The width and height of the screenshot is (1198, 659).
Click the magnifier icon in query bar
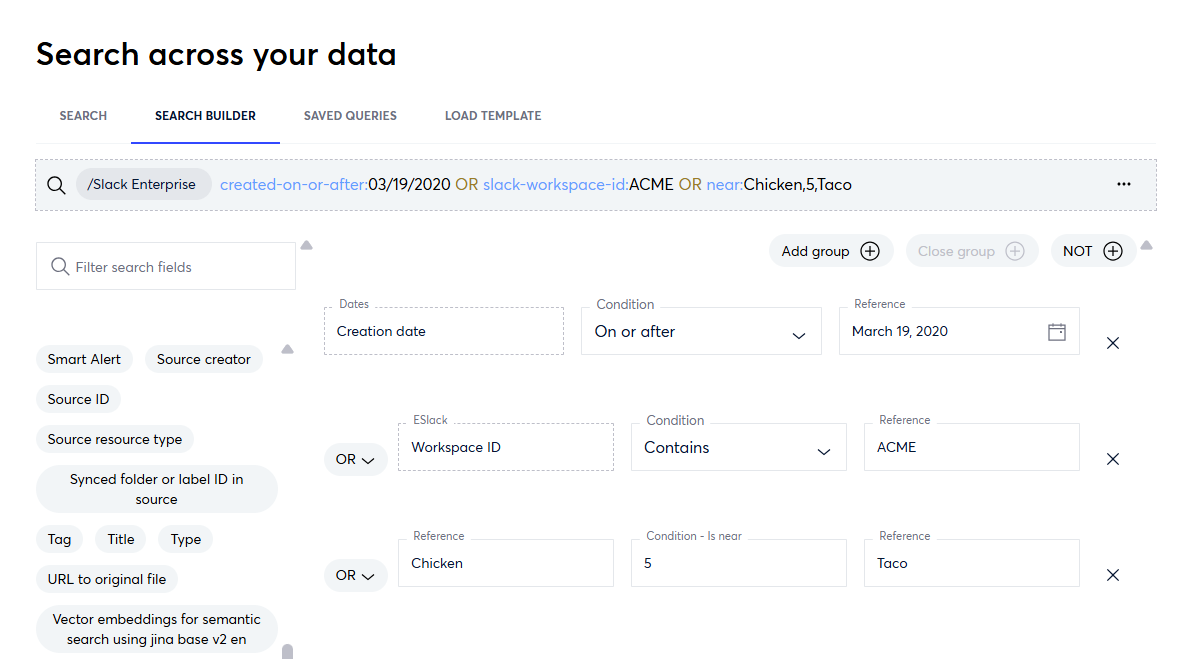[56, 185]
